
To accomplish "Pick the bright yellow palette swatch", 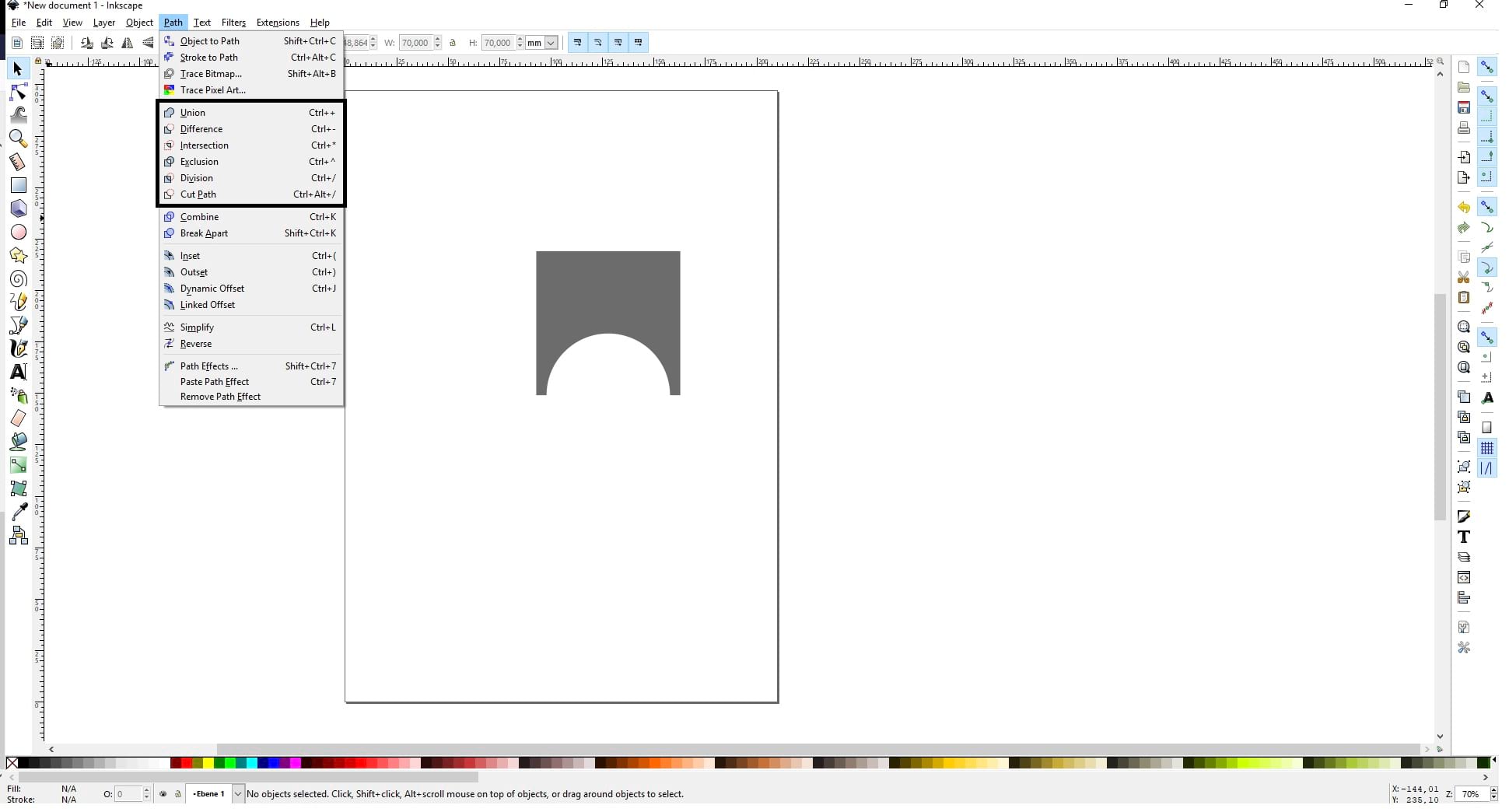I will (x=208, y=763).
